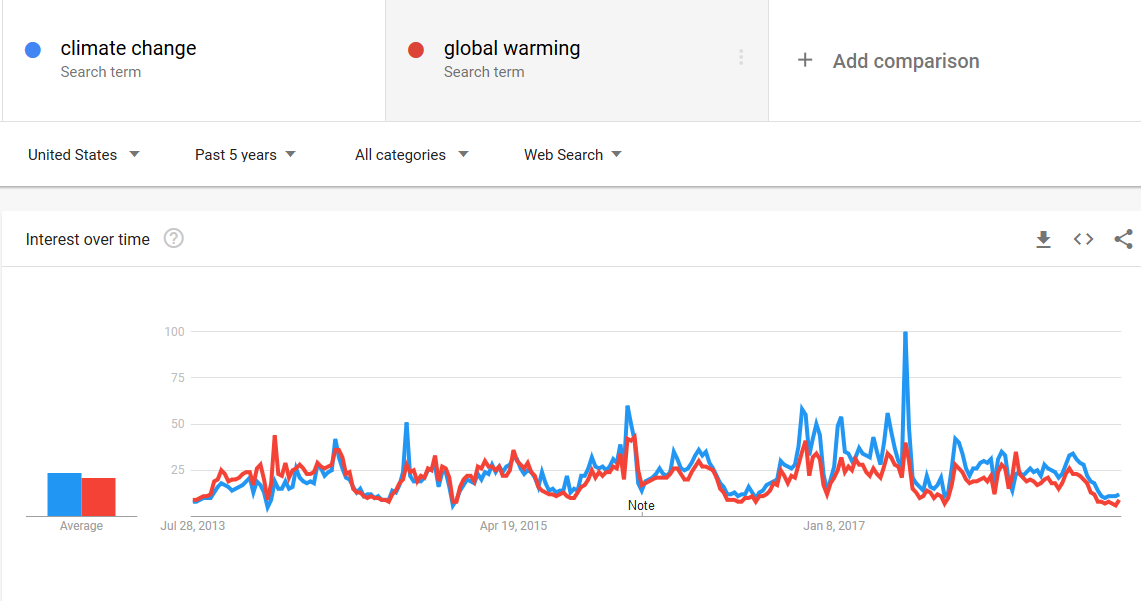Open global warming term options menu
Image resolution: width=1141 pixels, height=601 pixels.
(741, 58)
